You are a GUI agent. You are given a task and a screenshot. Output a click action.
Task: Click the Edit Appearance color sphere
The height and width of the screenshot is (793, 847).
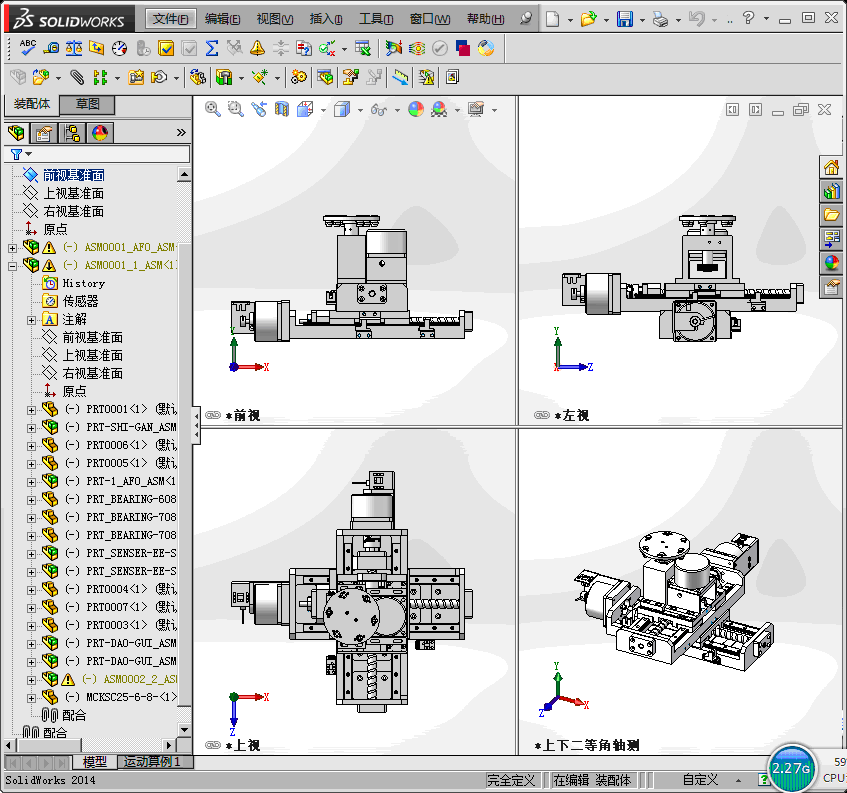[x=416, y=109]
